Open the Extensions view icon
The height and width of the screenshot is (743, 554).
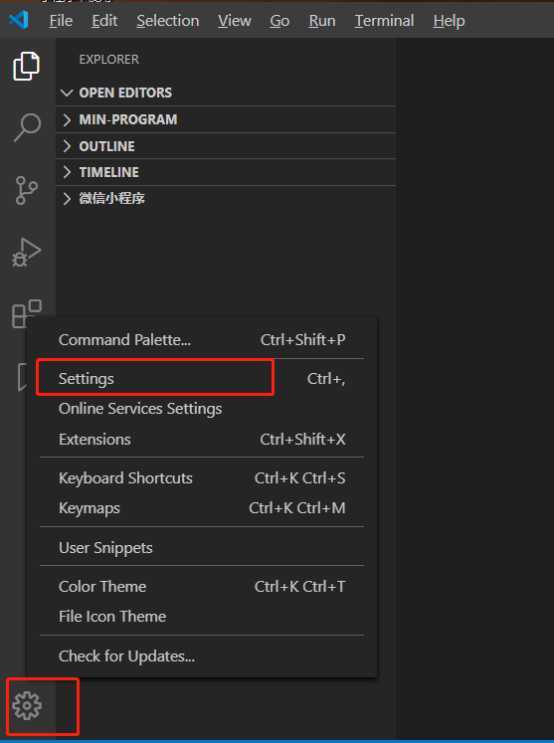27,313
